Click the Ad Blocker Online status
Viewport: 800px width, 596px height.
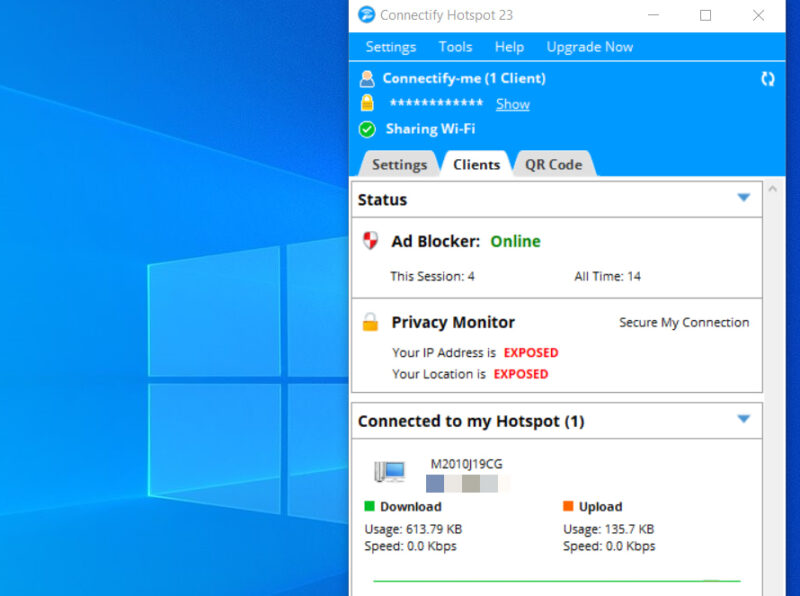pyautogui.click(x=515, y=241)
